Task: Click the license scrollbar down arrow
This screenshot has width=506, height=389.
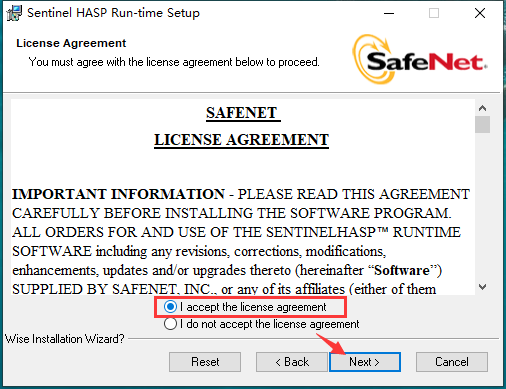Action: [482, 287]
